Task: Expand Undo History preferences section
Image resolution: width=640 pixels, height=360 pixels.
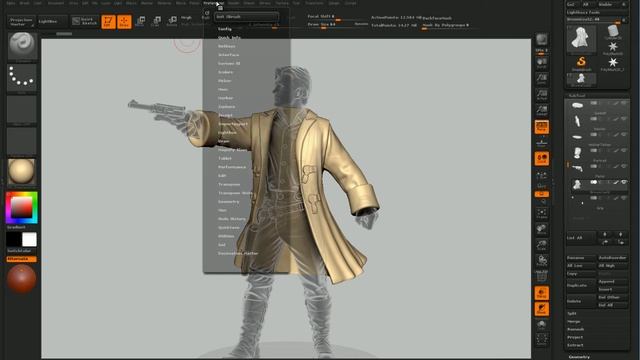Action: pos(232,219)
